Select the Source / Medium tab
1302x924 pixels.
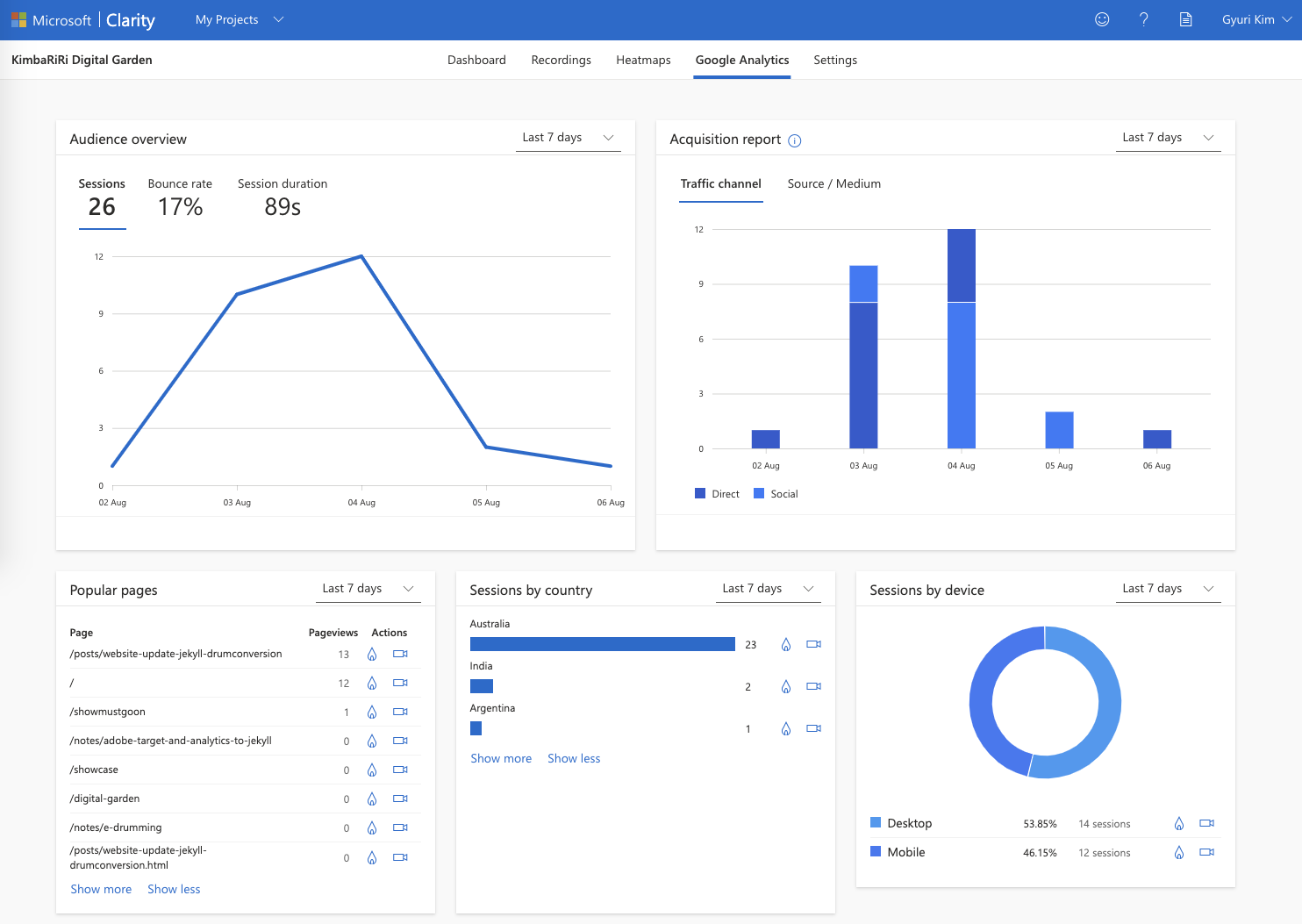click(833, 183)
